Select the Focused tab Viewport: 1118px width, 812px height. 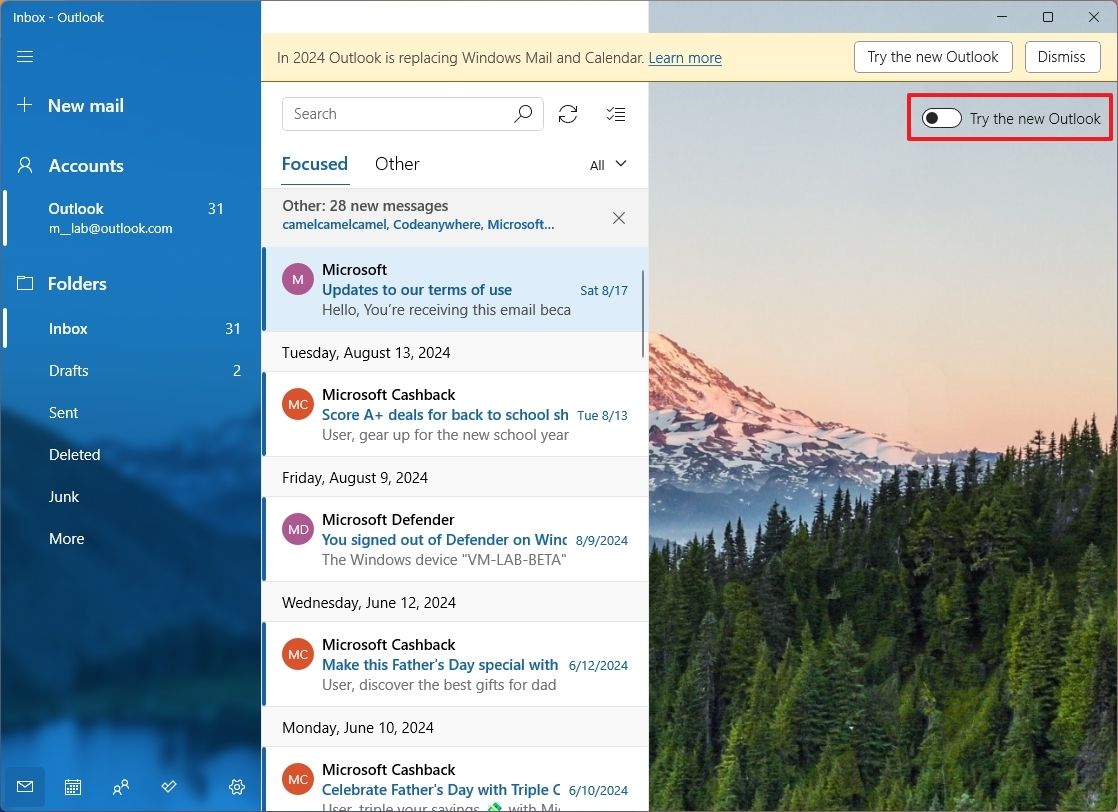point(315,164)
